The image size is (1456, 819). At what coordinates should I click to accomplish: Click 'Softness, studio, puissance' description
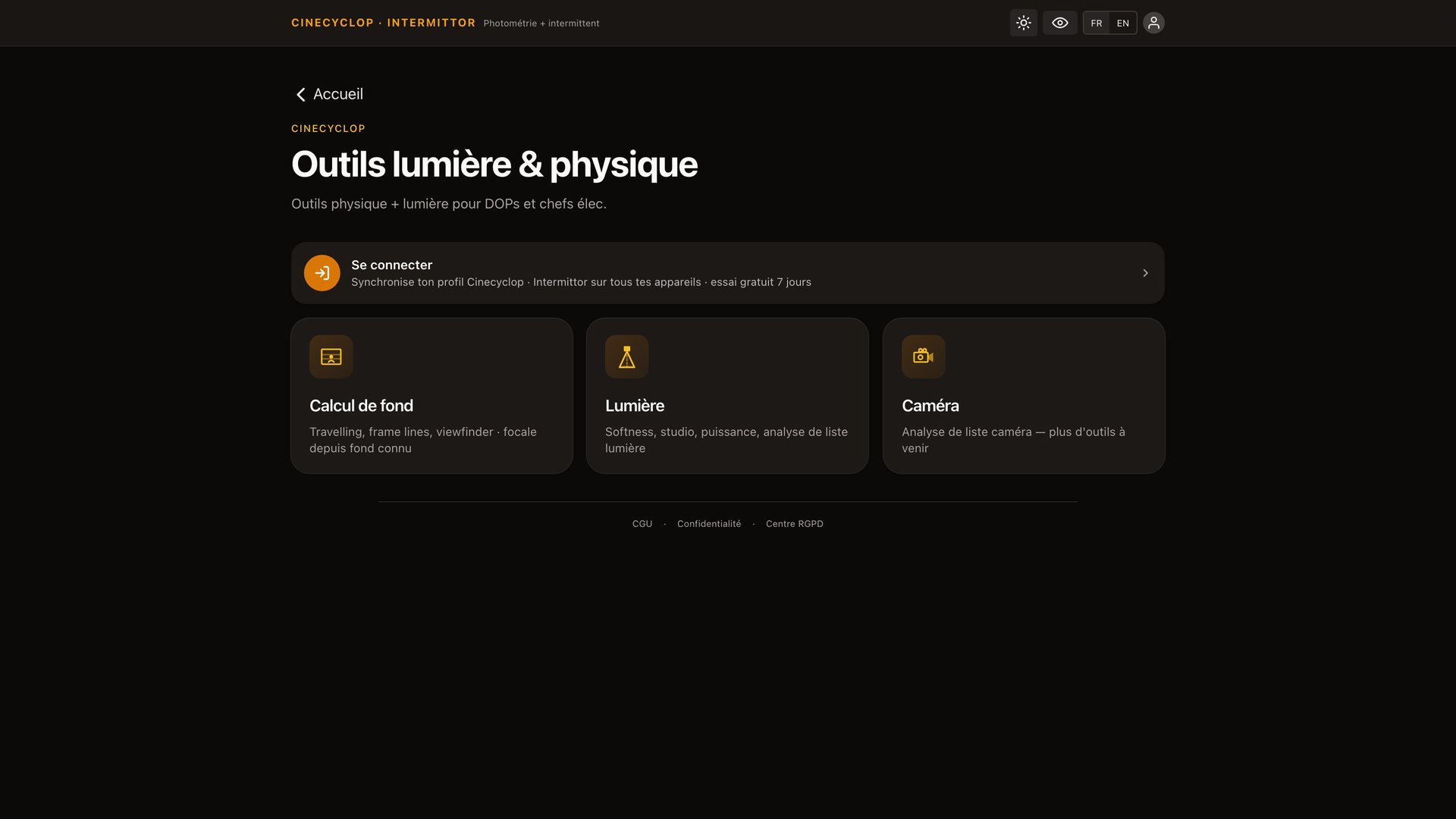point(726,440)
